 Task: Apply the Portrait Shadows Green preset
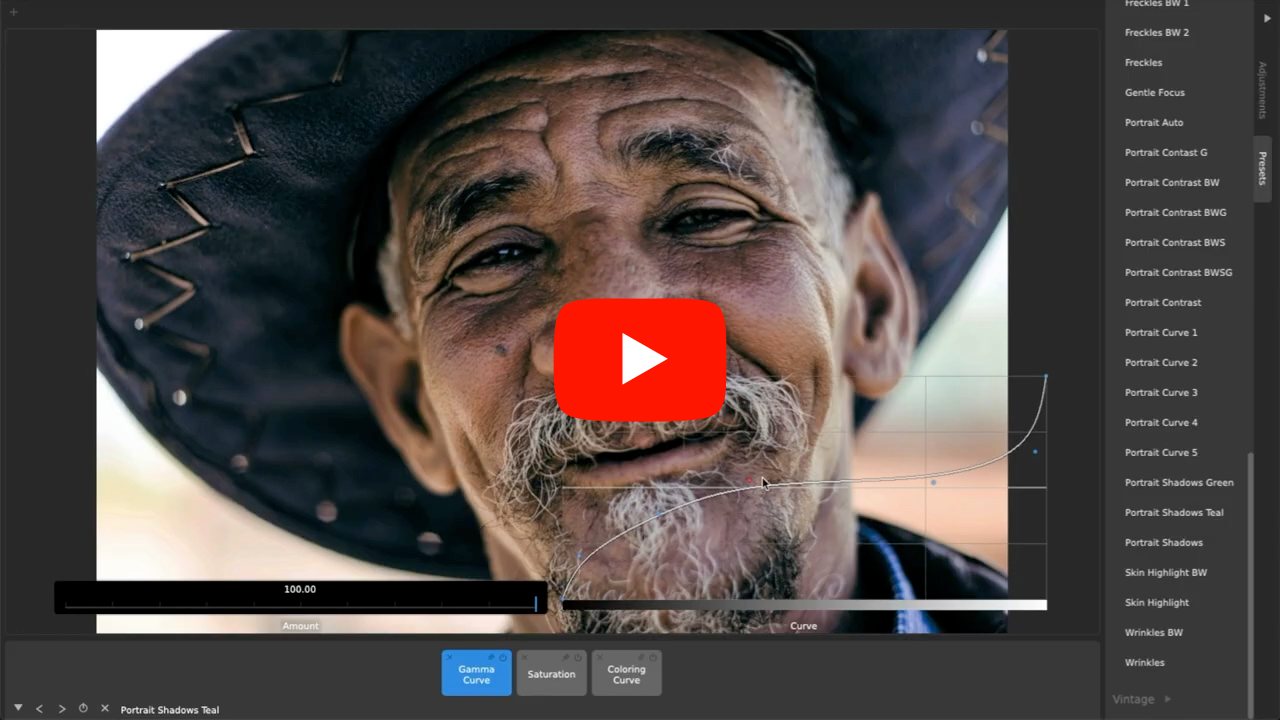[1179, 483]
